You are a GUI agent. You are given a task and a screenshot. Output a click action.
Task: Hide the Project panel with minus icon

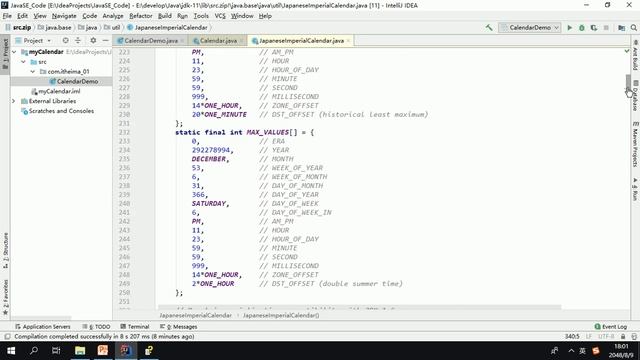[105, 40]
